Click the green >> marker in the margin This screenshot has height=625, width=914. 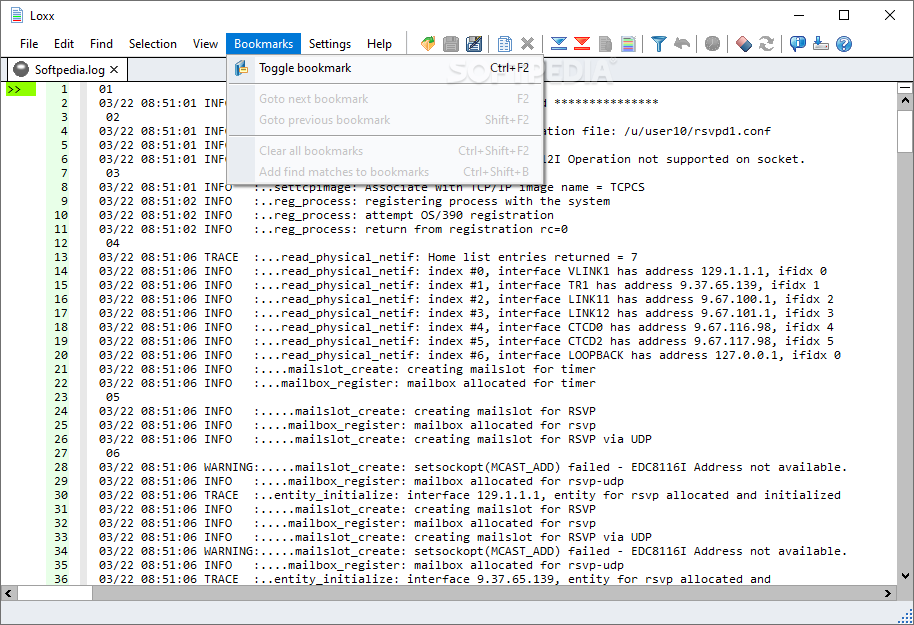20,89
